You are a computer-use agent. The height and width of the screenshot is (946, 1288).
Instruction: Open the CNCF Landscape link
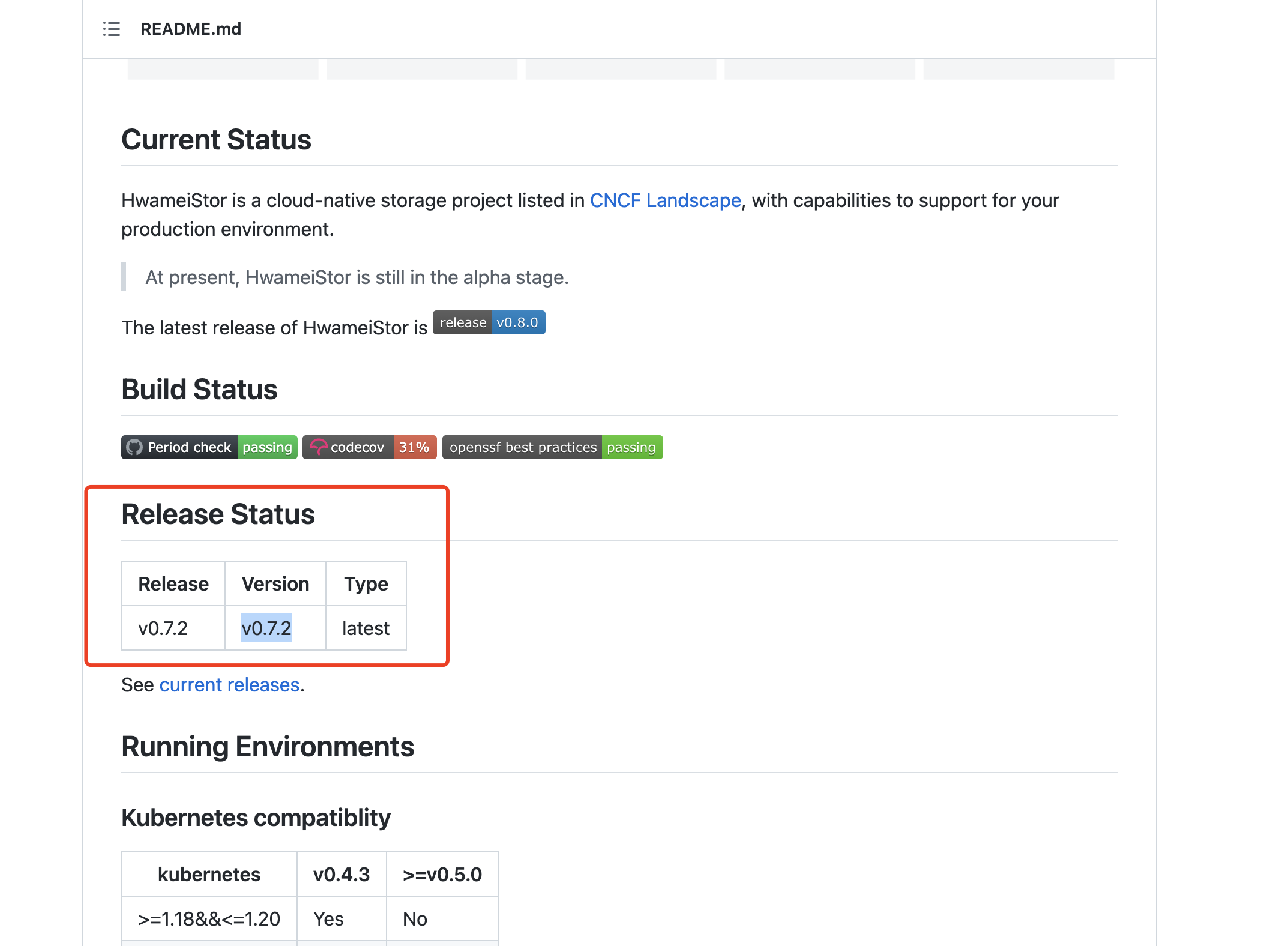coord(666,200)
